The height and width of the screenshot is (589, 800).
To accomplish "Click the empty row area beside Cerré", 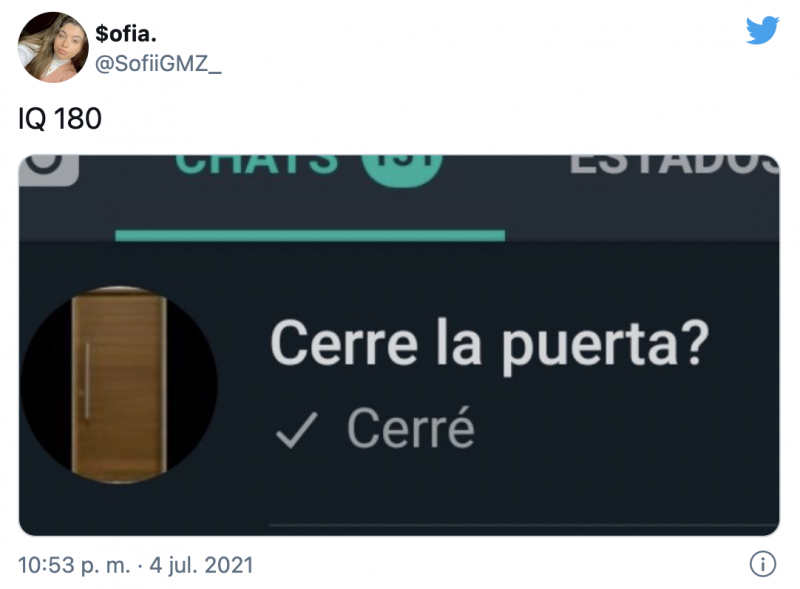I will [628, 429].
